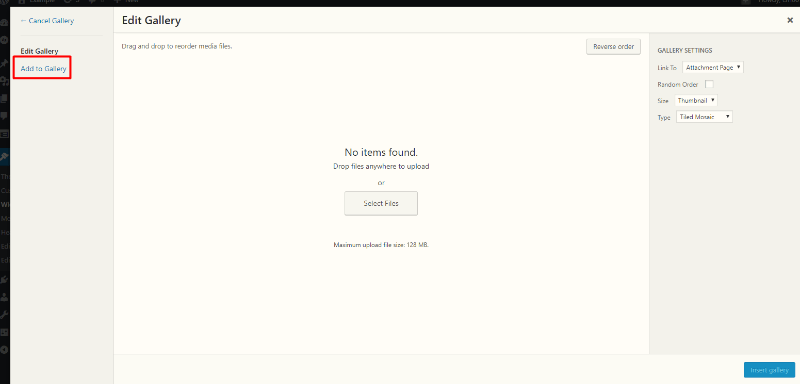
Task: Open the Plugins plug icon in sidebar
Action: pyautogui.click(x=4, y=279)
